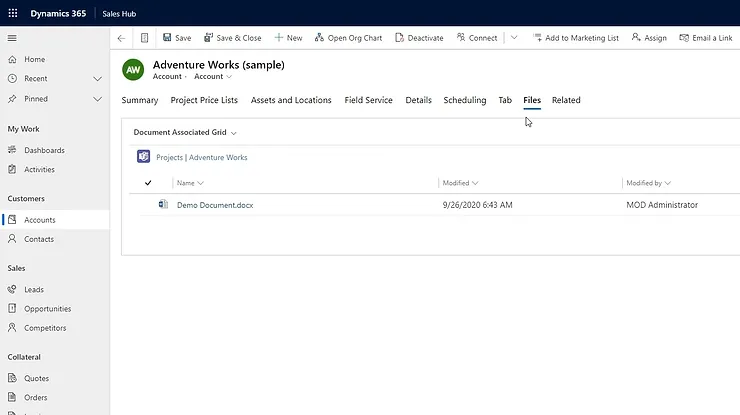Screen dimensions: 740x415
Task: Go back using the back arrow
Action: point(121,38)
